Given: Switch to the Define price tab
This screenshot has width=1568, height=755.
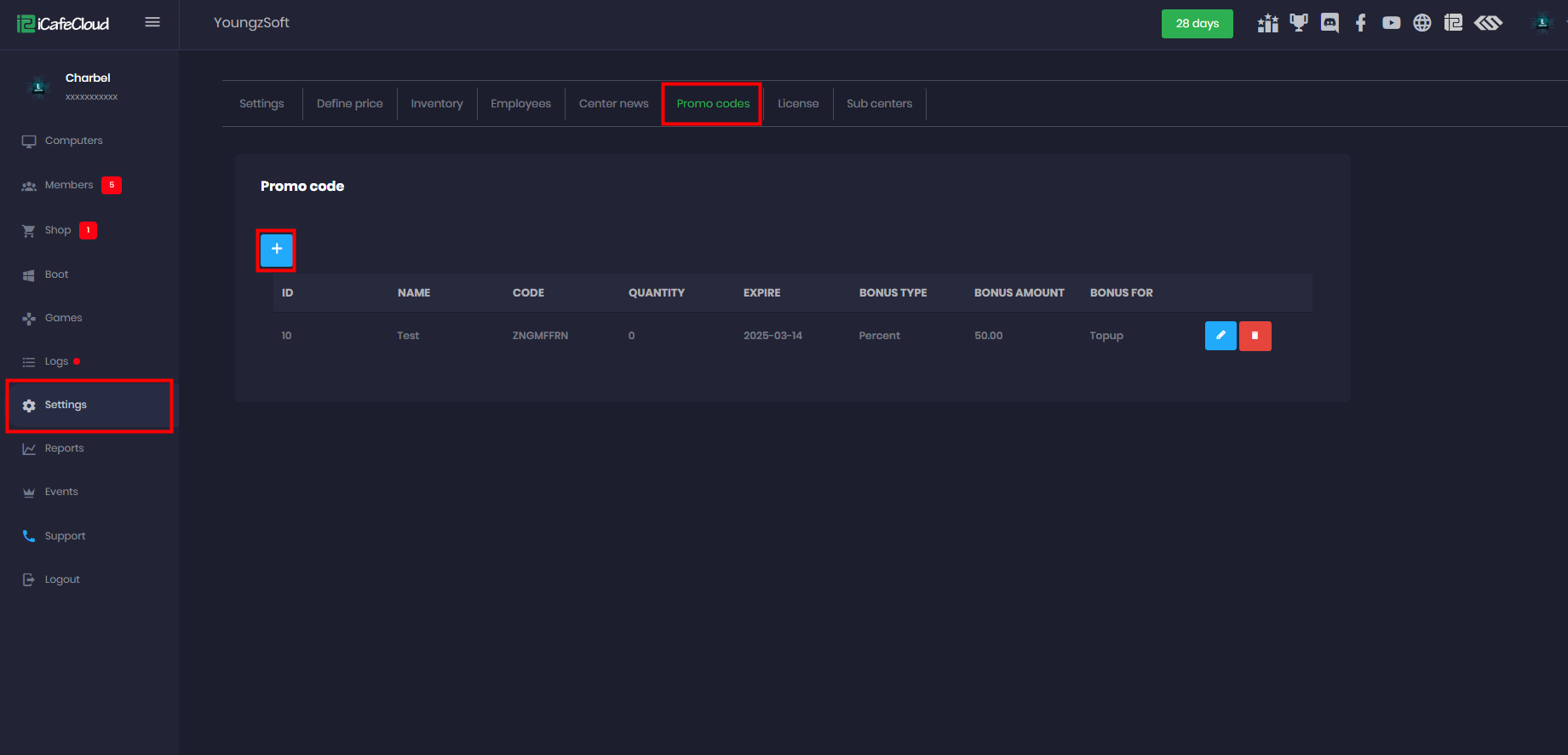Looking at the screenshot, I should pos(349,104).
